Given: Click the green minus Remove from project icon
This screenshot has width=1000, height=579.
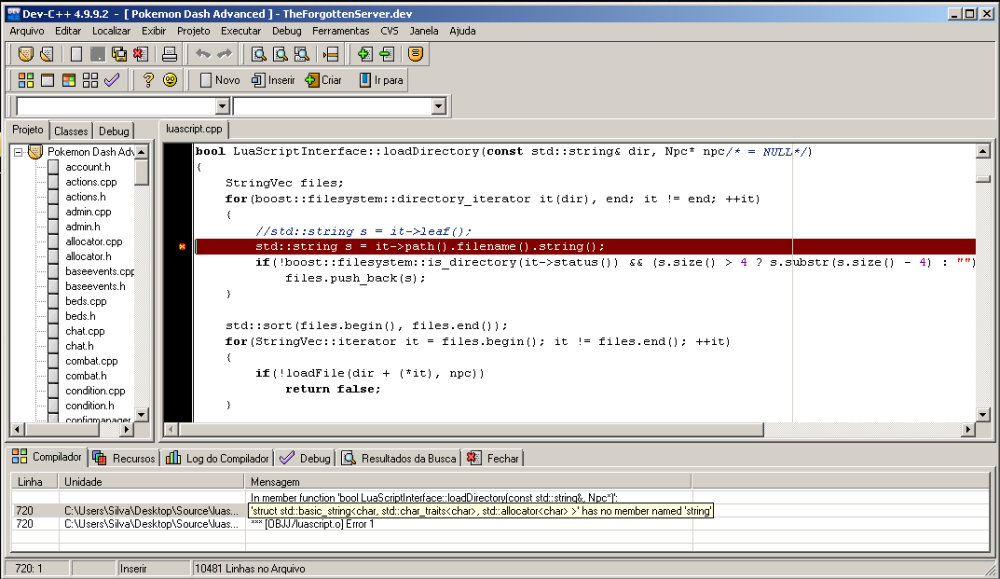Looking at the screenshot, I should pos(387,54).
